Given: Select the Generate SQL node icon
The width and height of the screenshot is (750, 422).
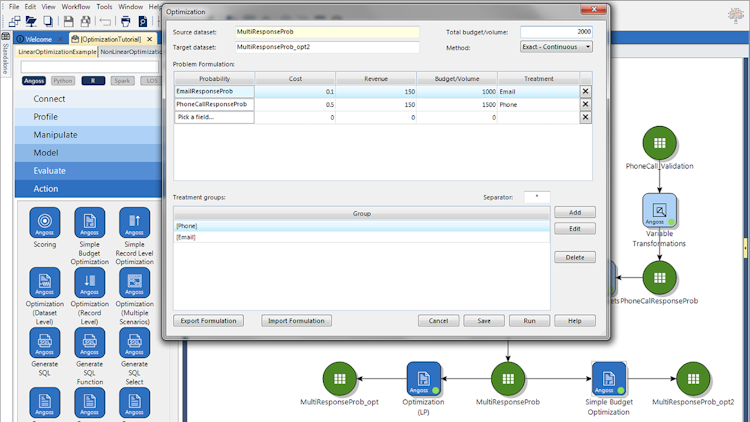Looking at the screenshot, I should click(44, 343).
